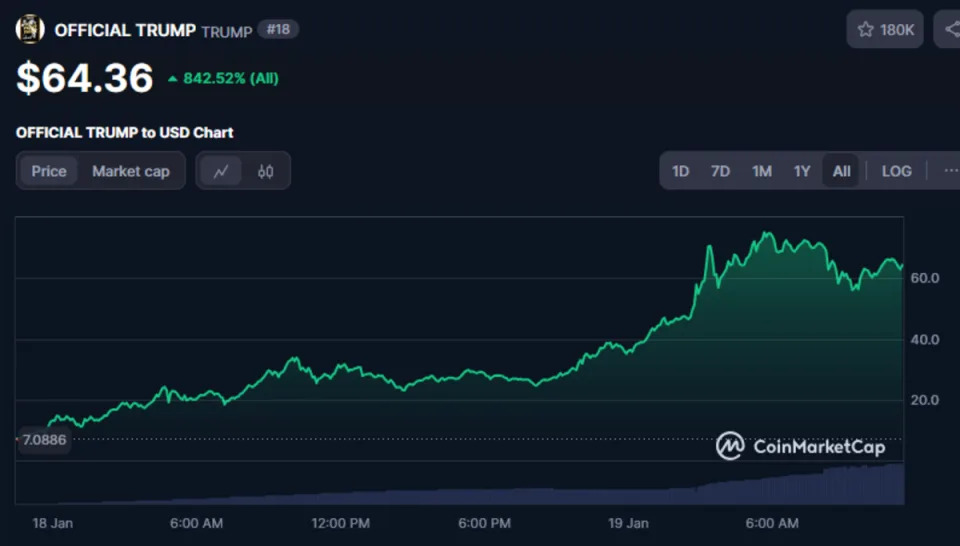Screen dimensions: 960x546
Task: Click the 60.0 y-axis label
Action: pyautogui.click(x=924, y=278)
